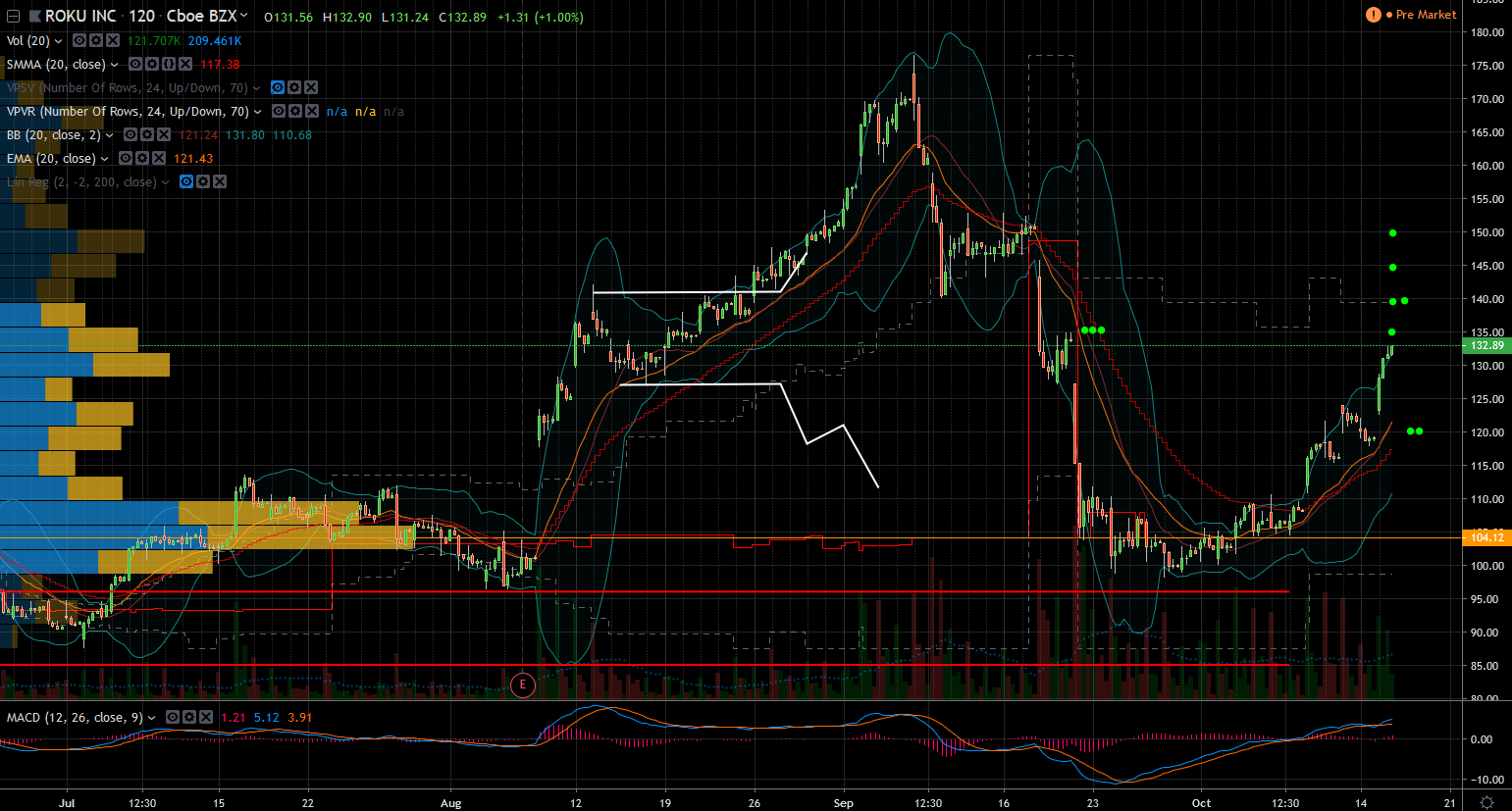
Task: Click the 132.89 current price label
Action: 1487,345
